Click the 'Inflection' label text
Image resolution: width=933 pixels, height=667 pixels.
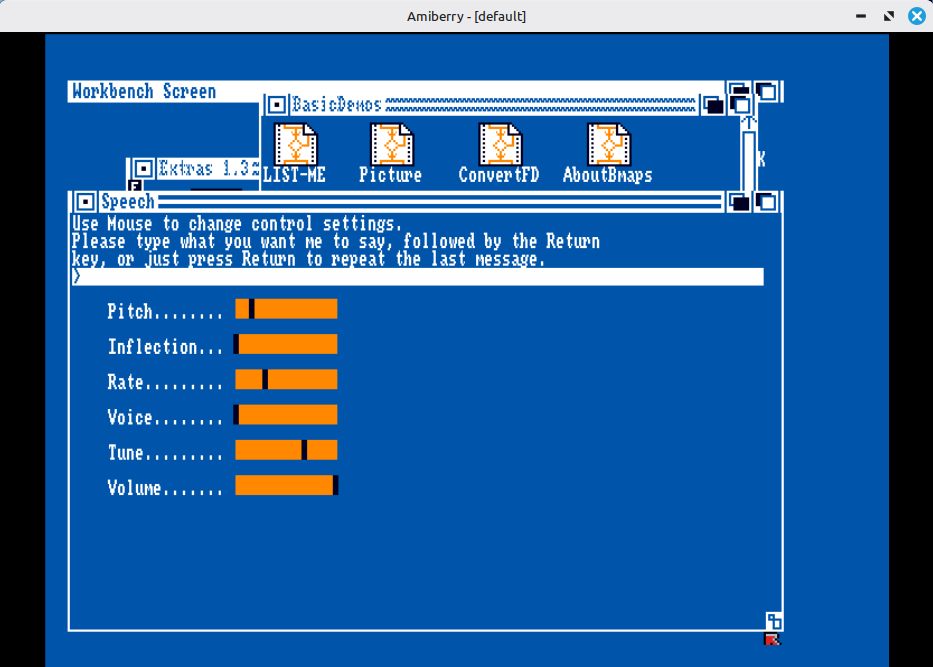point(152,346)
